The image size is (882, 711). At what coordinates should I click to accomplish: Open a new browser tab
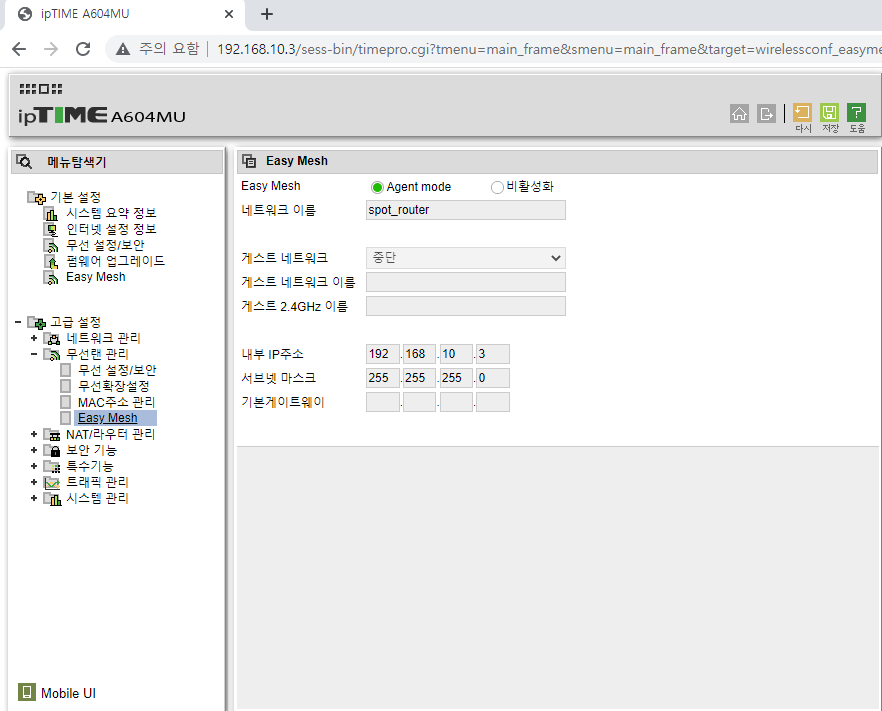[x=267, y=14]
